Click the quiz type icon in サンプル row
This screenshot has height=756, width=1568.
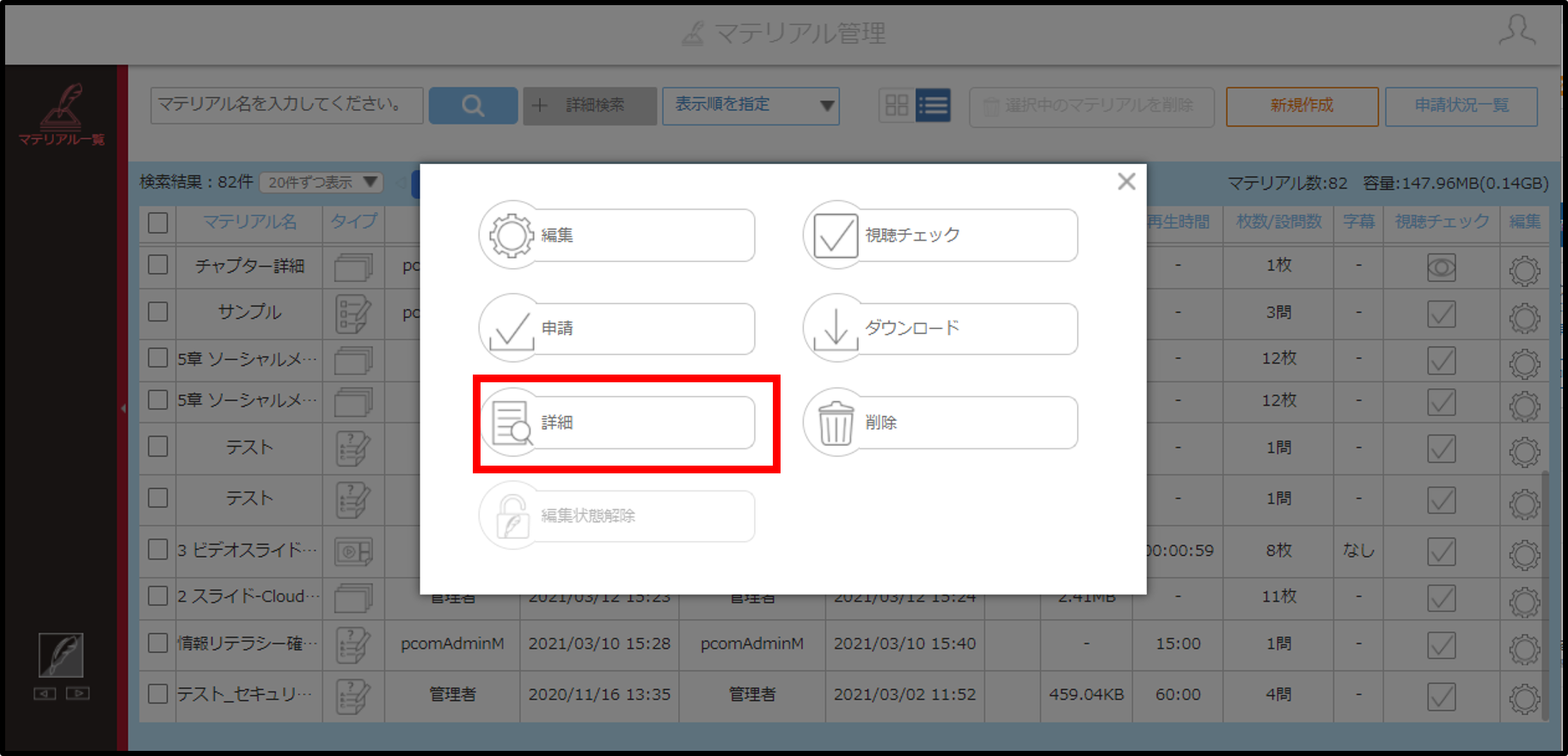point(353,314)
